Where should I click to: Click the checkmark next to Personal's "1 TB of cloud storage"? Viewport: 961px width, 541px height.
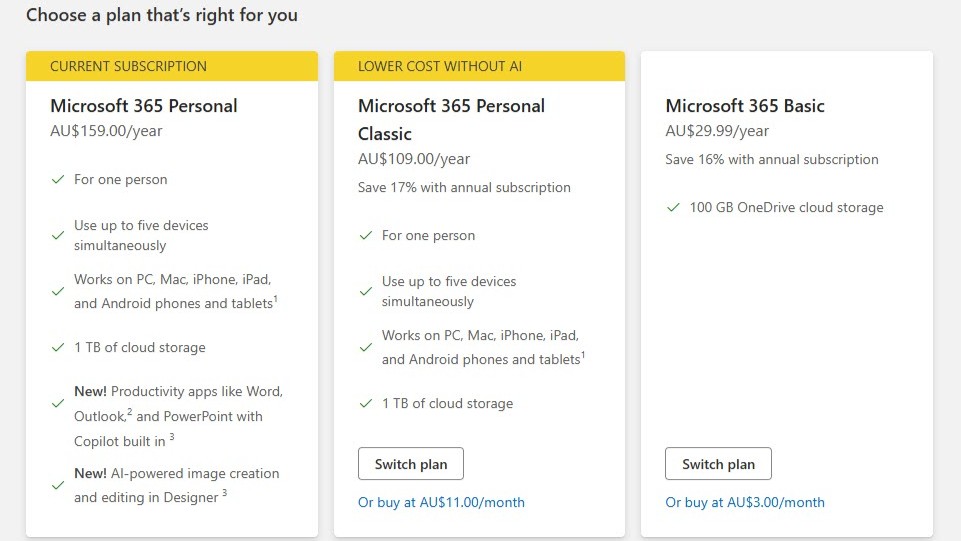pyautogui.click(x=58, y=348)
